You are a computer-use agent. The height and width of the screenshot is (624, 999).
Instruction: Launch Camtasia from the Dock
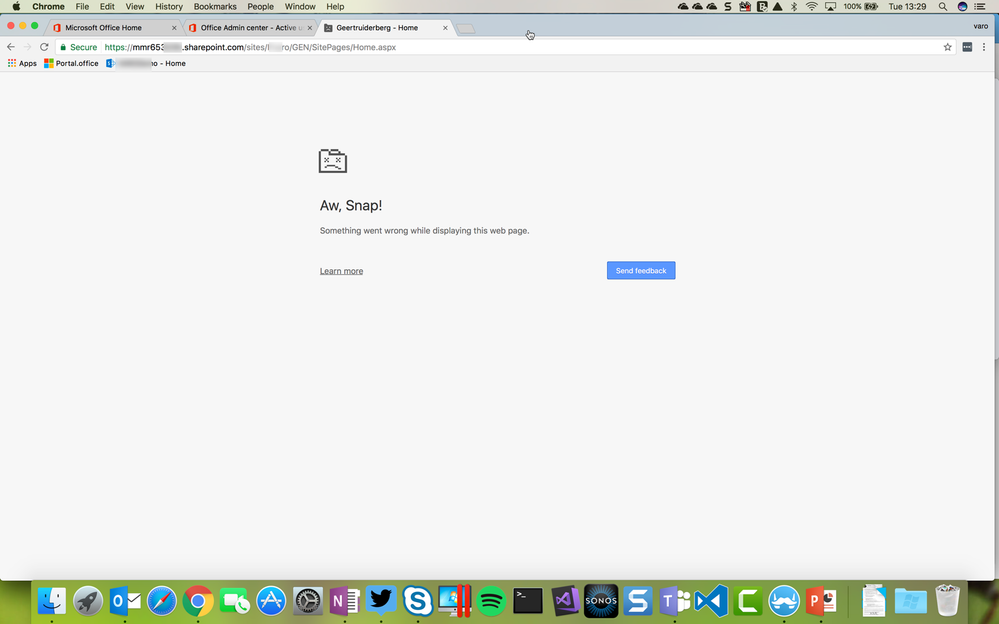(x=747, y=601)
